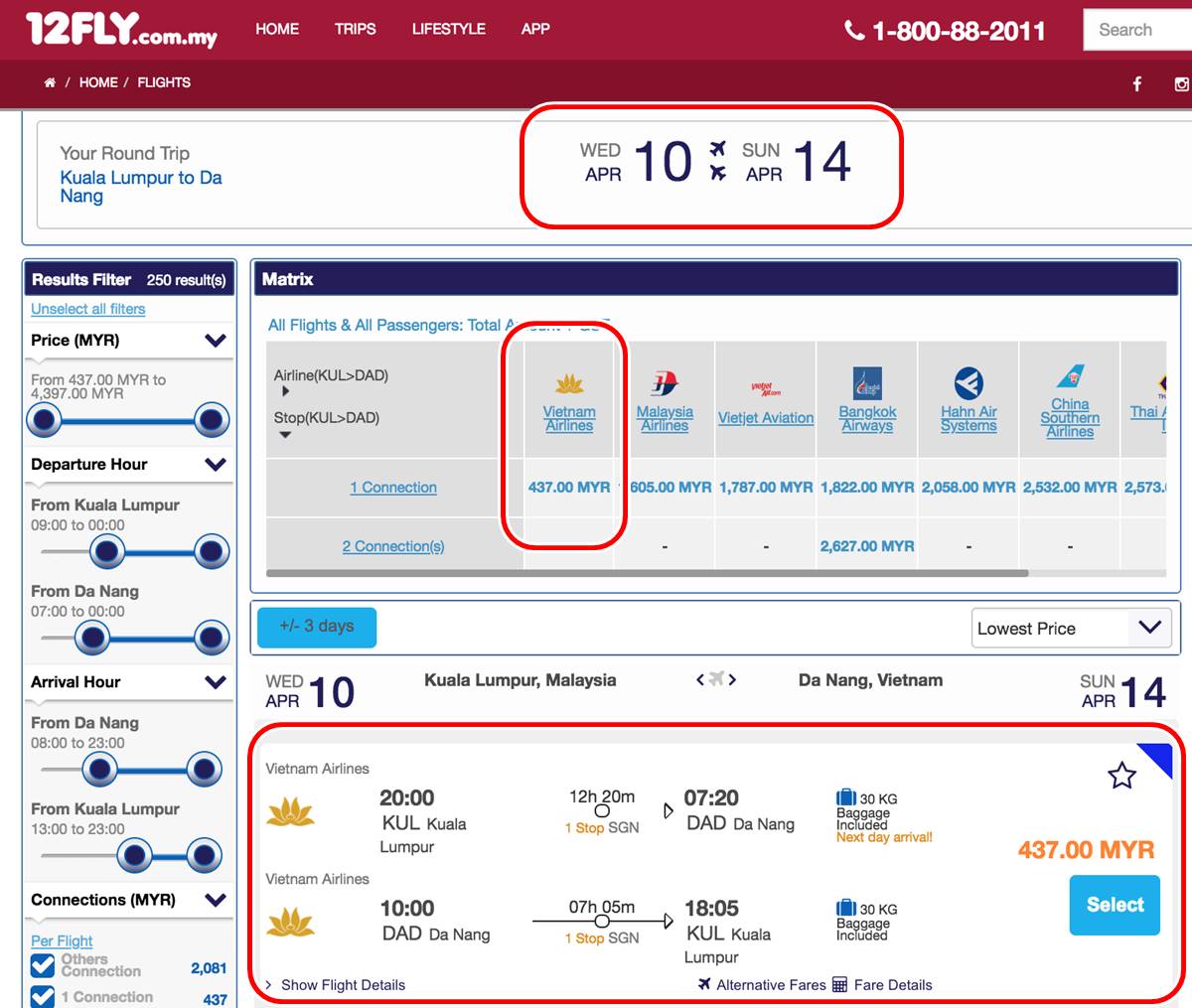Click the Instagram icon in header
The width and height of the screenshot is (1192, 1008).
(1181, 84)
